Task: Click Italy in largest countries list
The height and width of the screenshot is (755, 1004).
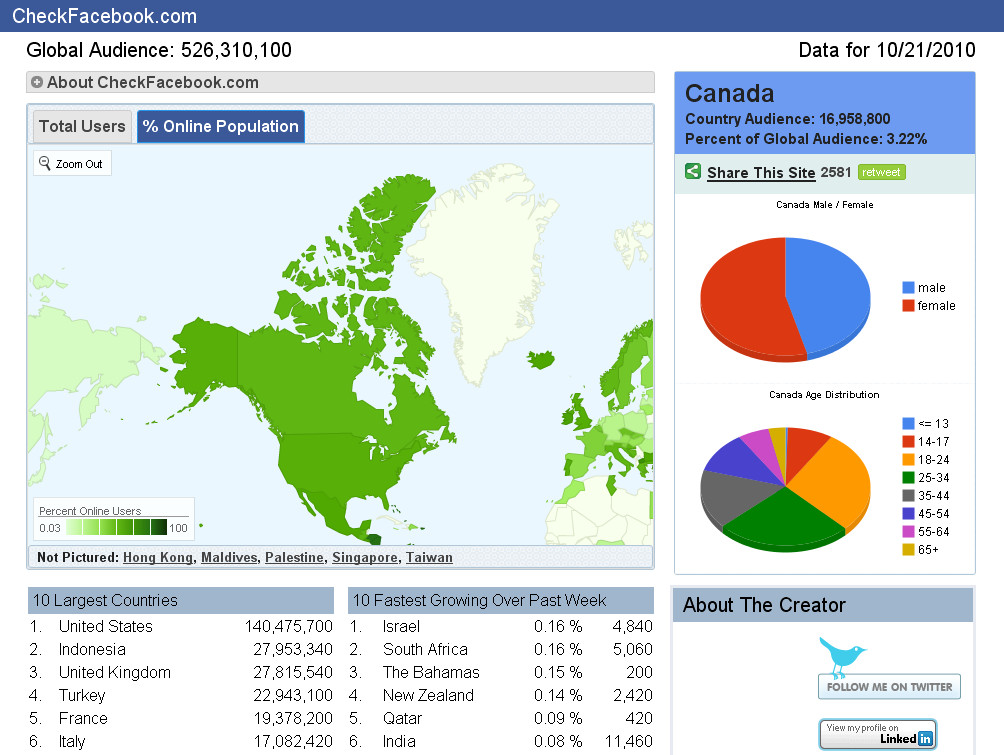Action: click(x=72, y=742)
